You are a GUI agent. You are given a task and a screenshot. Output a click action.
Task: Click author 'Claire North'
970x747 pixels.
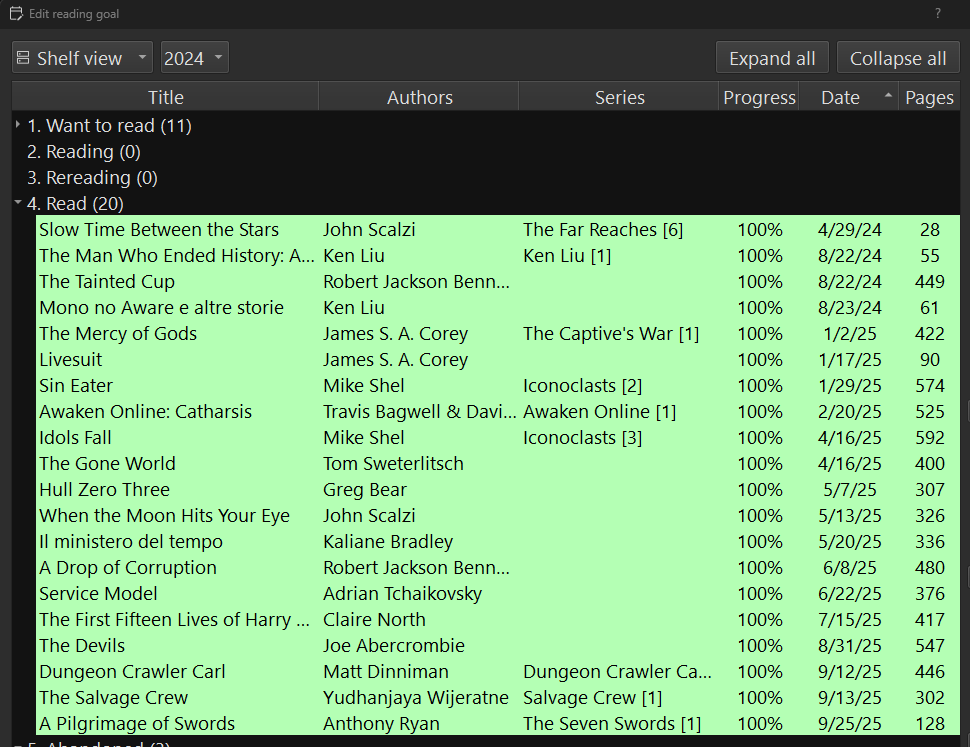click(x=374, y=619)
